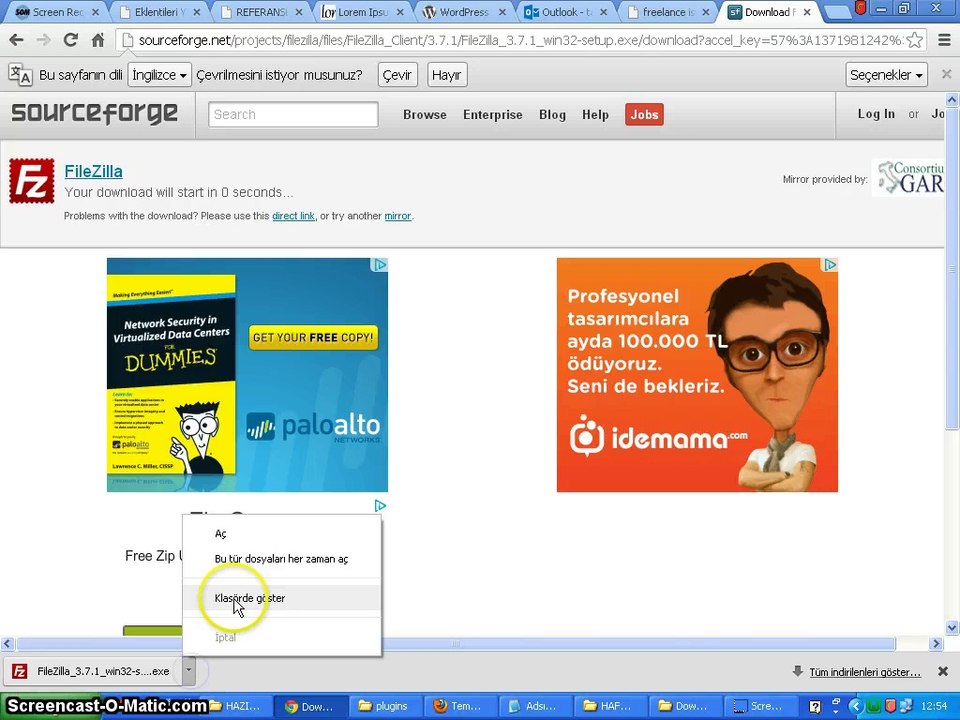This screenshot has width=960, height=720.
Task: Switch to the 'Outlook' tab
Action: point(565,12)
